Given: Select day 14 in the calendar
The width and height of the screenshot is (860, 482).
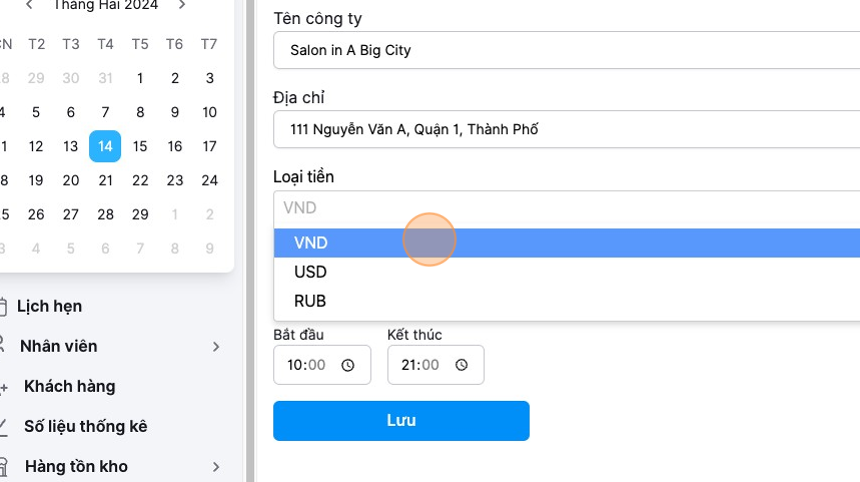Looking at the screenshot, I should point(105,146).
